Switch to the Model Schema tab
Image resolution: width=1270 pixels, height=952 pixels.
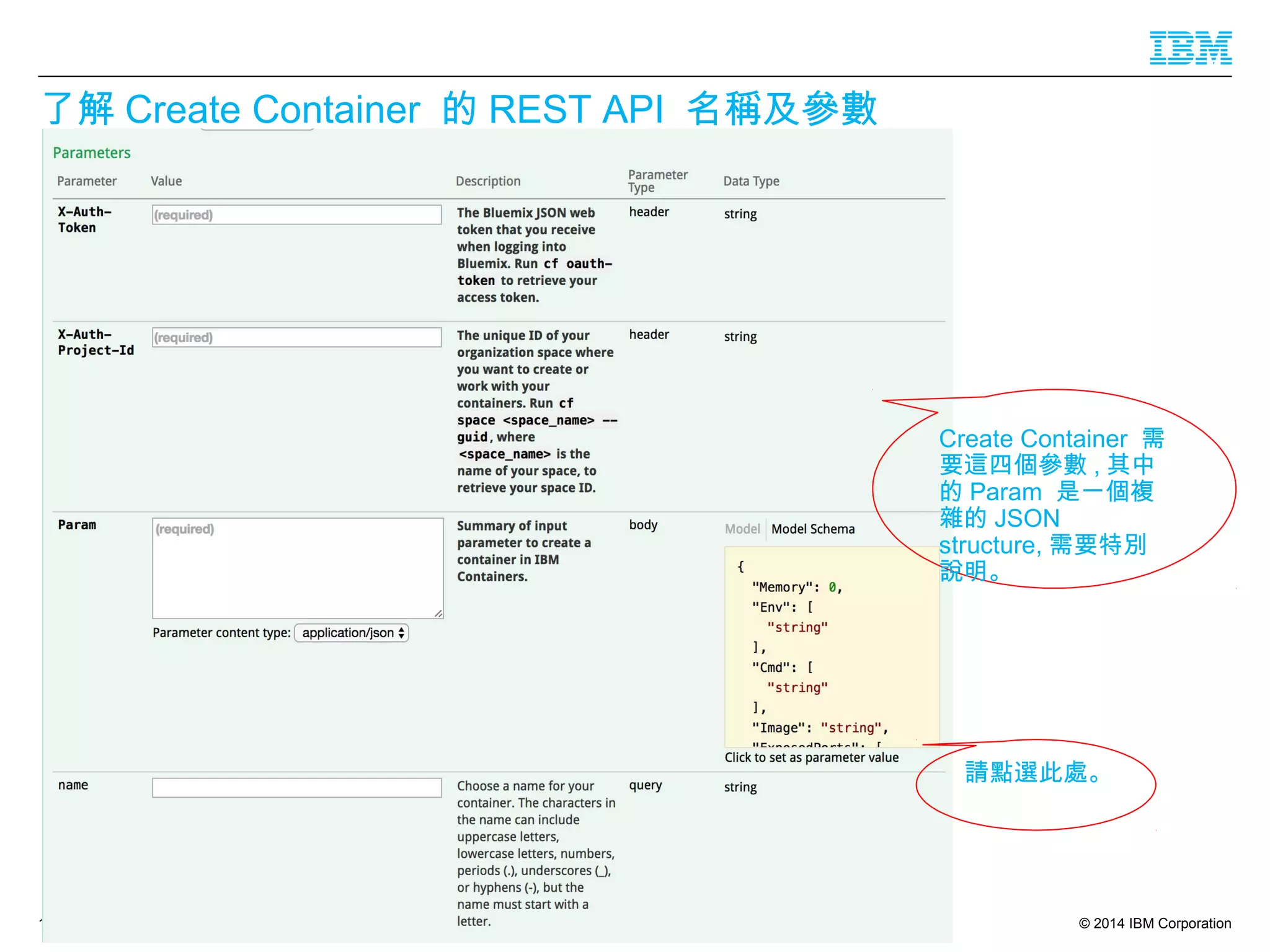click(x=813, y=529)
